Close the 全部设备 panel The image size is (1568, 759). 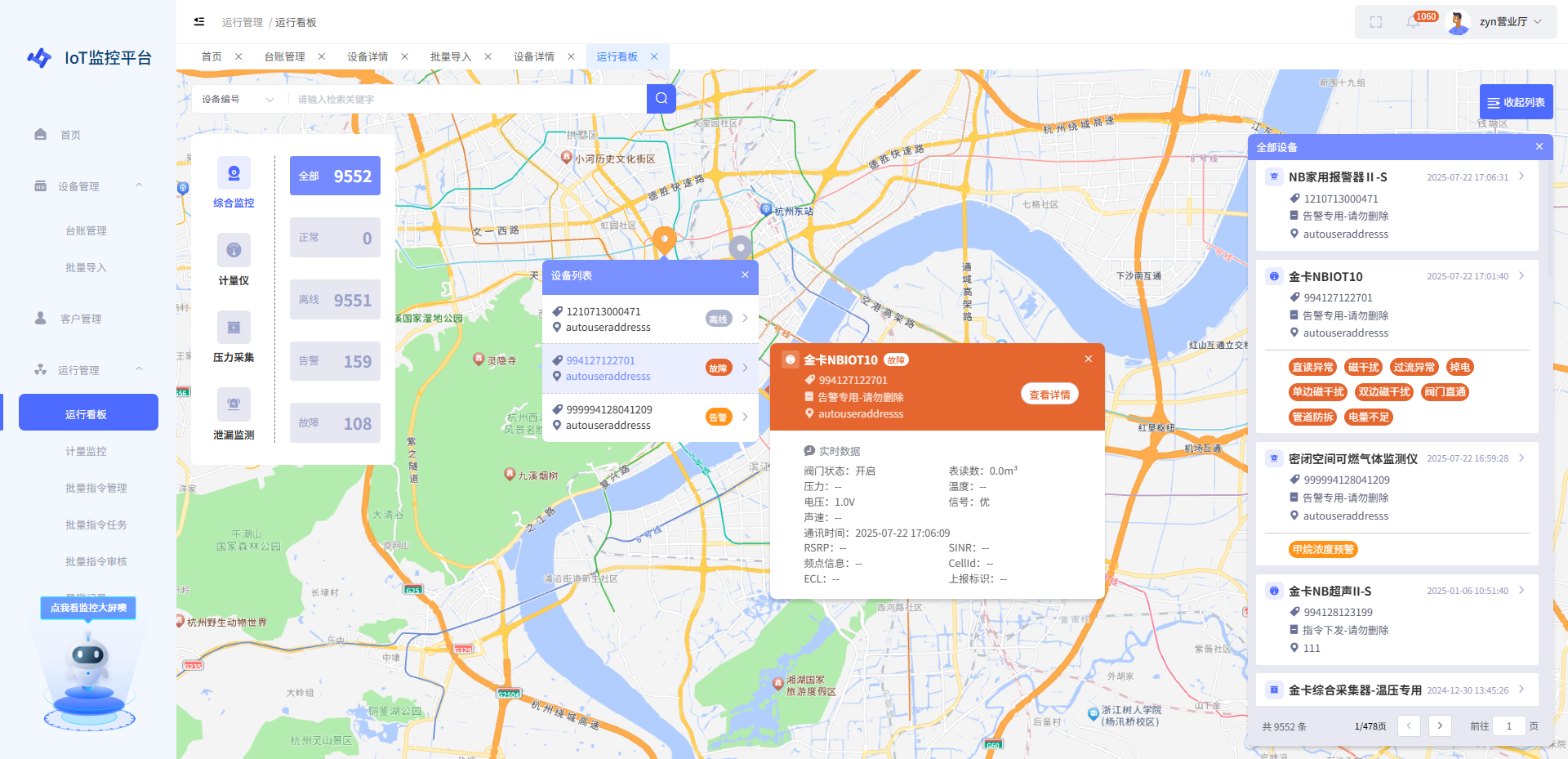[x=1539, y=147]
